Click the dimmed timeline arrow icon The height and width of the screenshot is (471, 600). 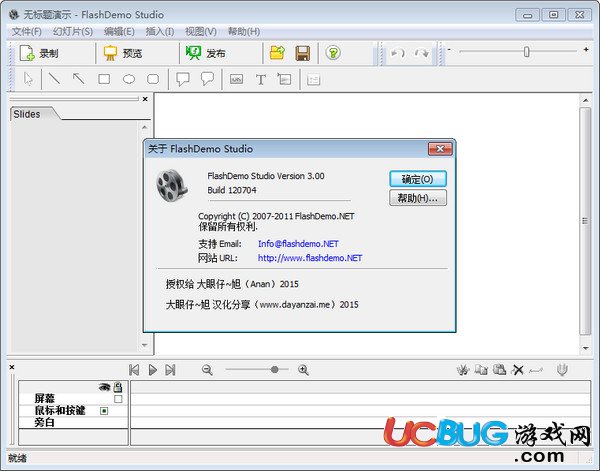[536, 370]
